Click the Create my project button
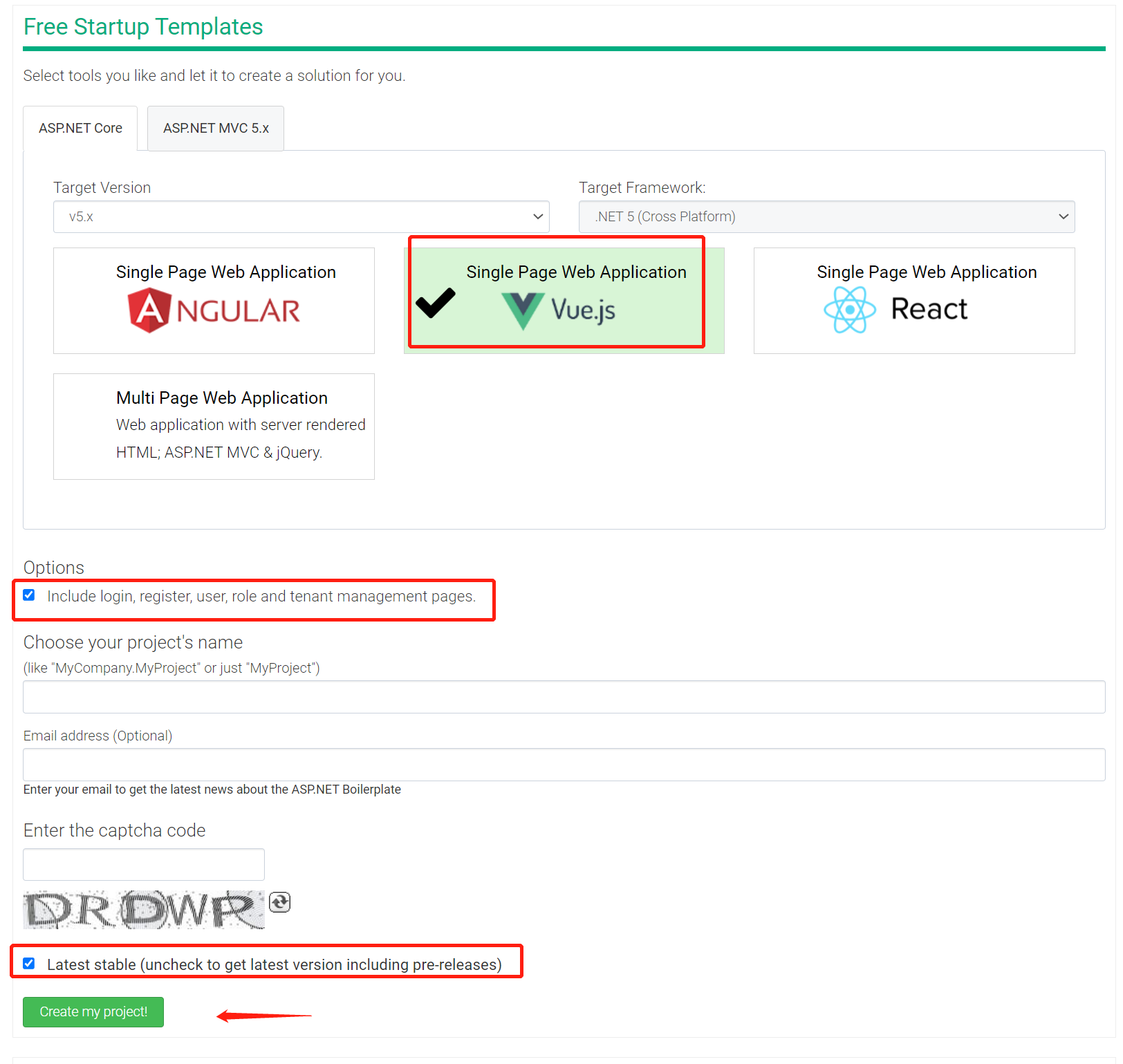1123x1064 pixels. (93, 1011)
